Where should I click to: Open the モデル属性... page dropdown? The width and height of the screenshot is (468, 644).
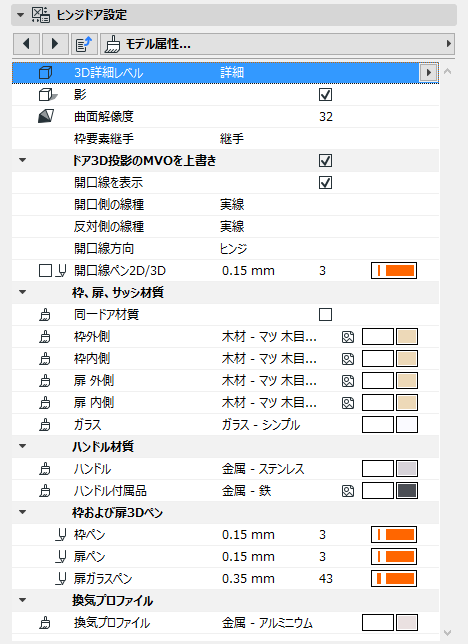tap(277, 44)
